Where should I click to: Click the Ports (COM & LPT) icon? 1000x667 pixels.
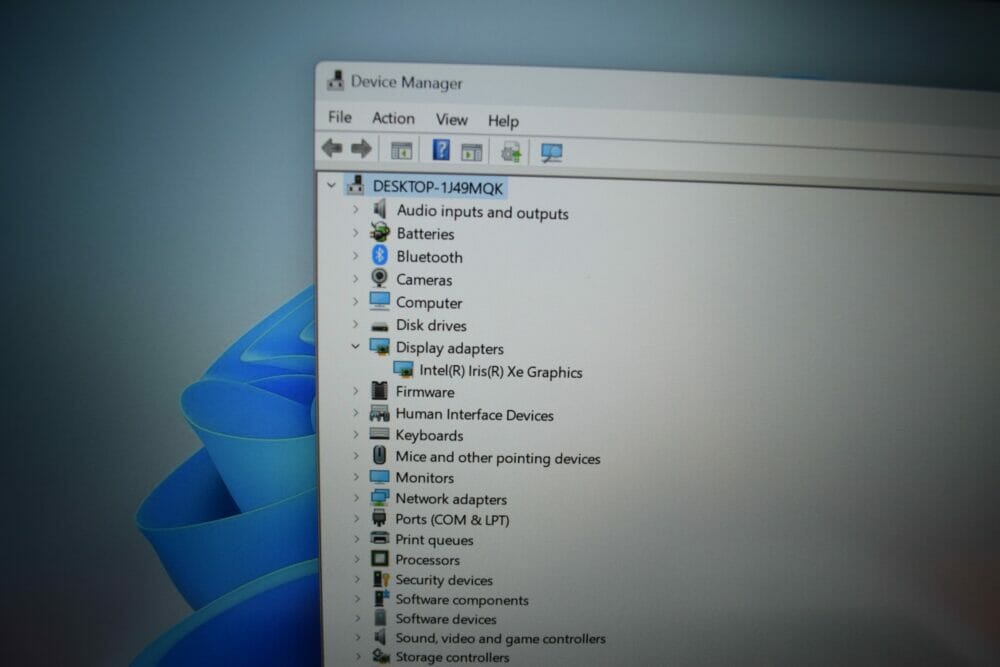(379, 518)
